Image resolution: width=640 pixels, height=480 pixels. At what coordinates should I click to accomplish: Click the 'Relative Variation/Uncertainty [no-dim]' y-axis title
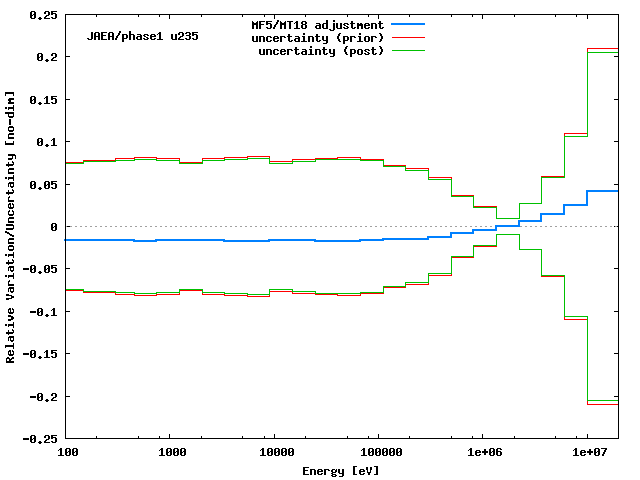[x=11, y=227]
